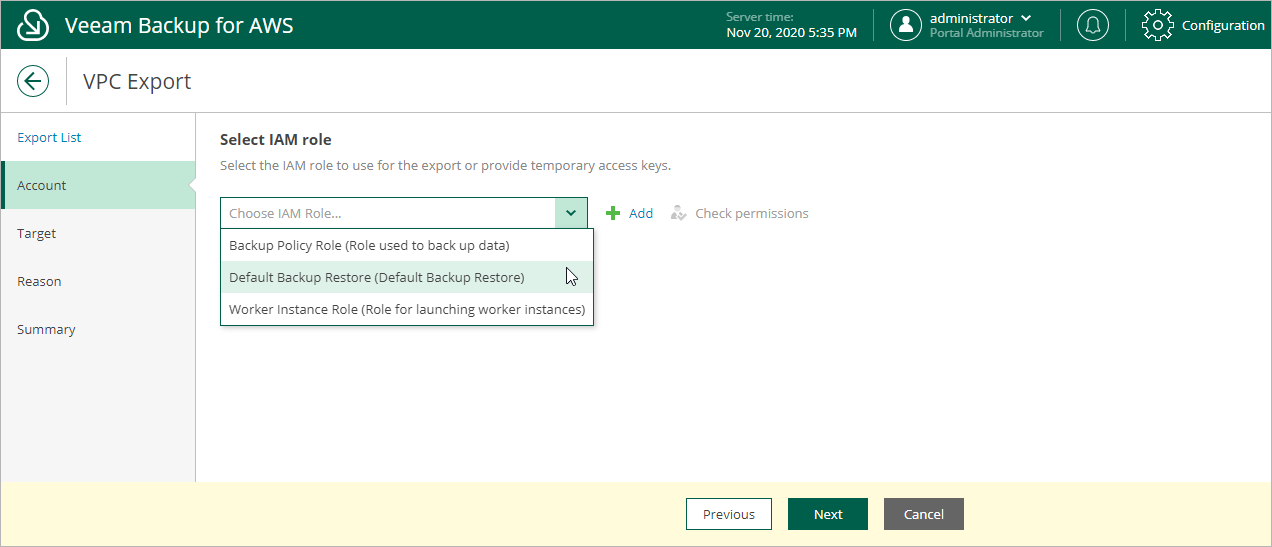Image resolution: width=1272 pixels, height=547 pixels.
Task: Click the server time display
Action: coord(792,25)
